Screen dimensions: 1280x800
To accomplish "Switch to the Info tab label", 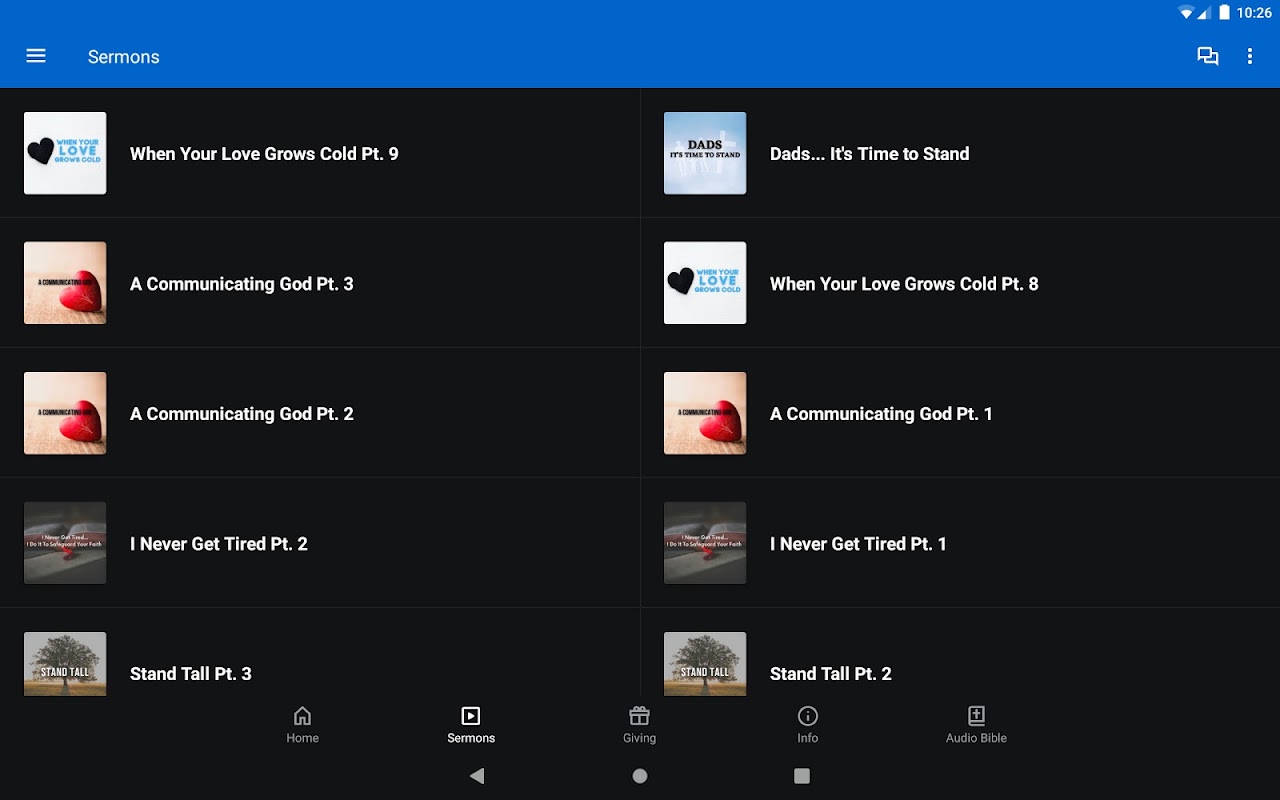I will point(808,738).
